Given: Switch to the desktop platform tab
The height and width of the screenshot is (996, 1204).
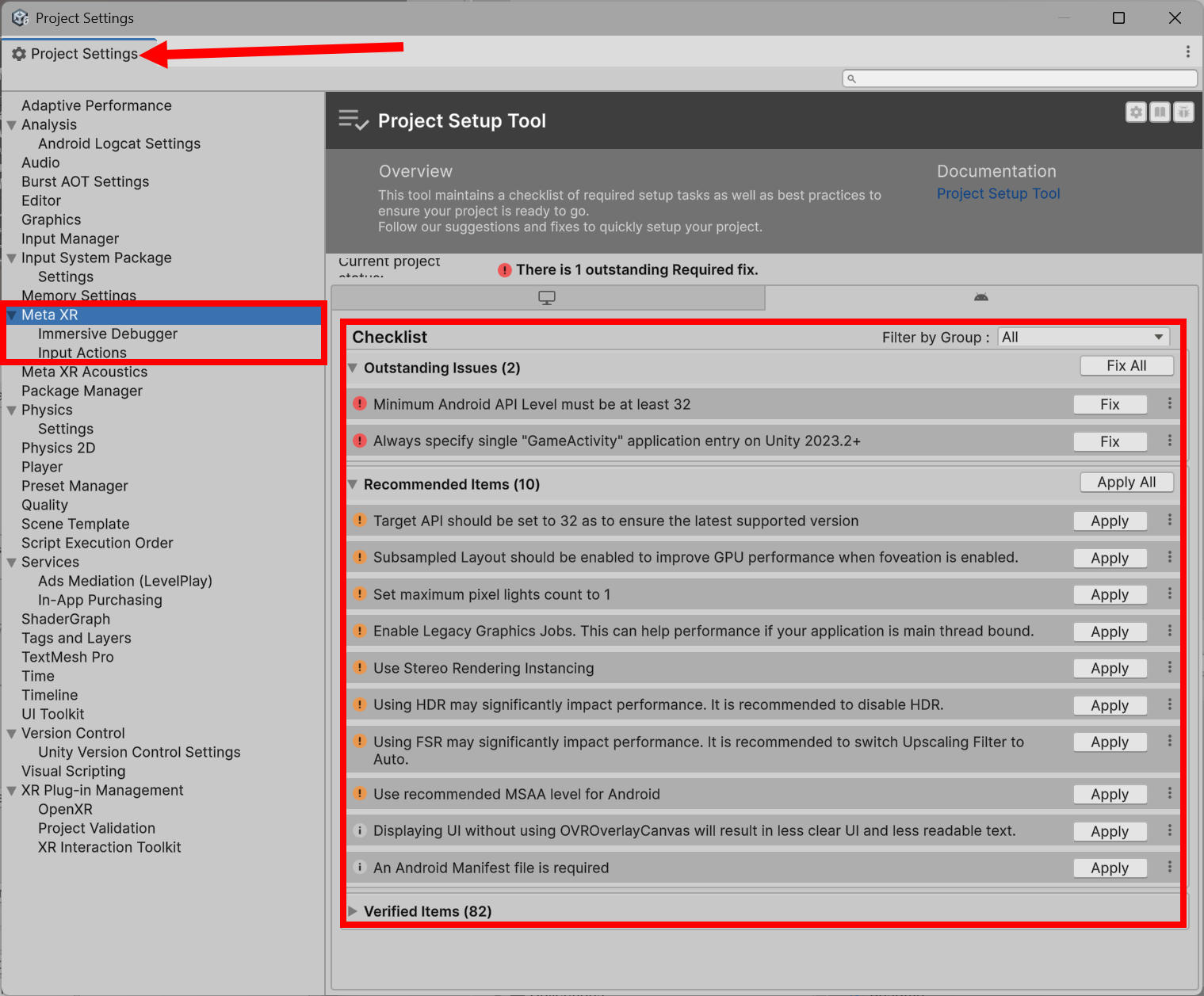Looking at the screenshot, I should [x=547, y=298].
